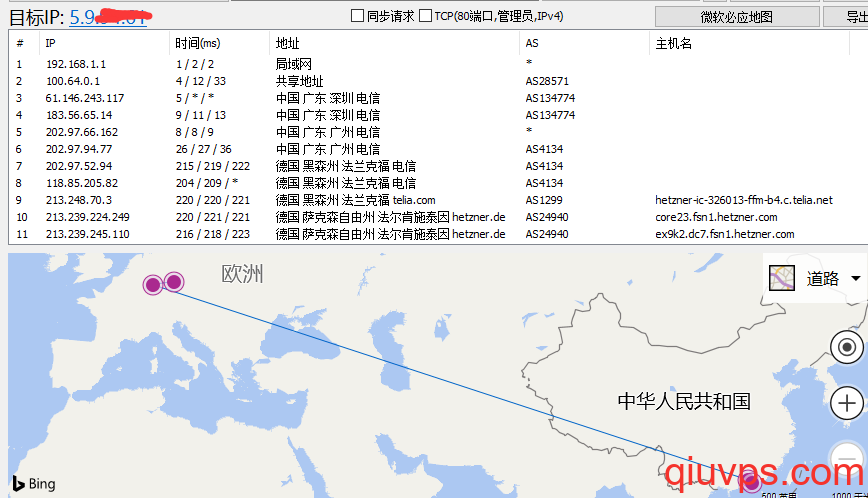
Task: Sort by the AS column header
Action: coord(584,43)
